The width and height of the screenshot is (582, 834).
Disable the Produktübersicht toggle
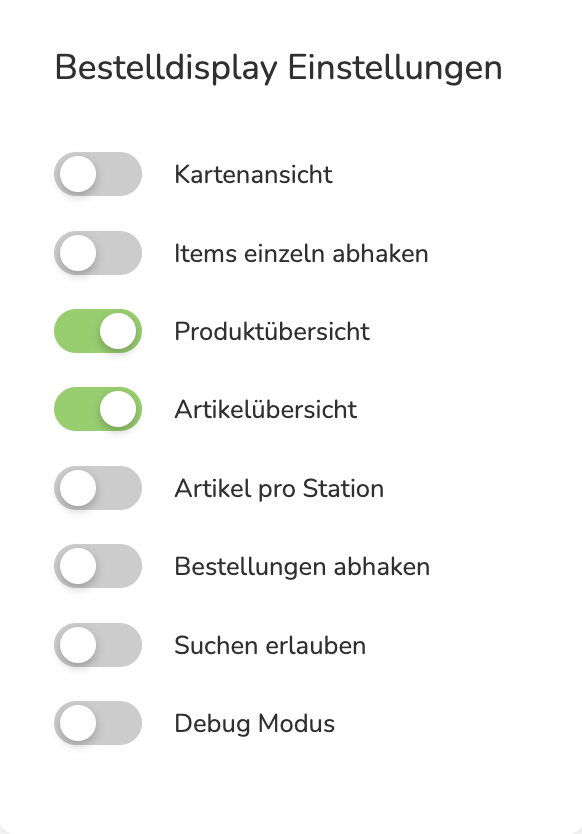(98, 331)
